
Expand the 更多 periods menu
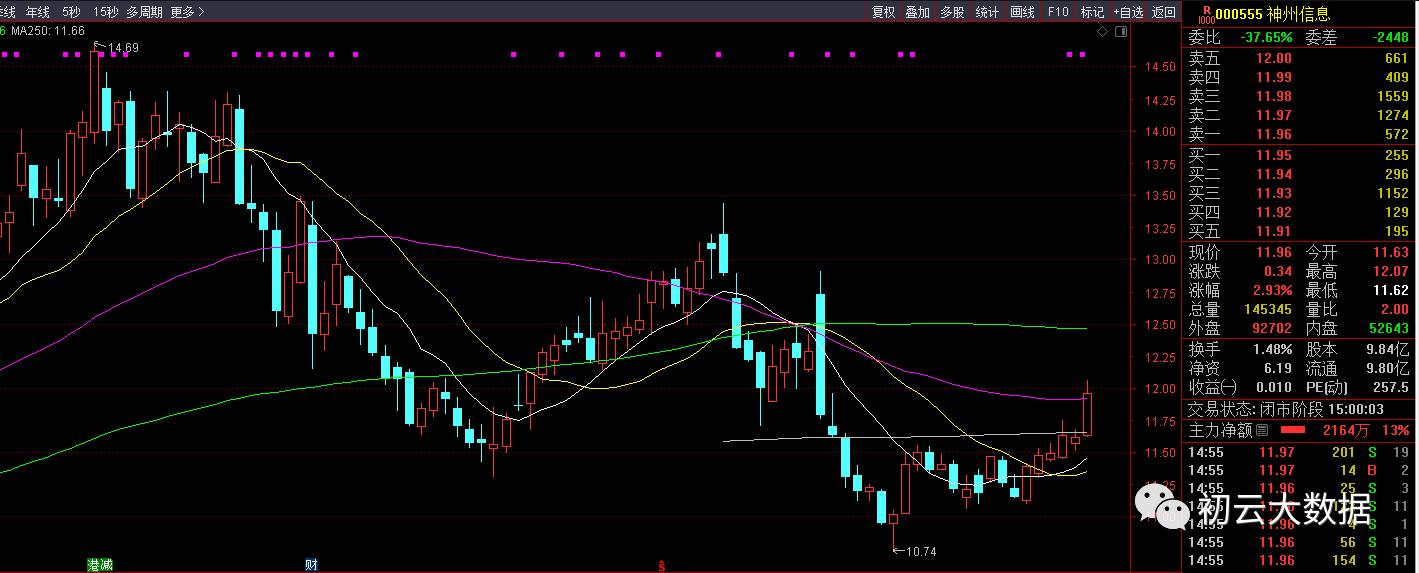tap(187, 12)
